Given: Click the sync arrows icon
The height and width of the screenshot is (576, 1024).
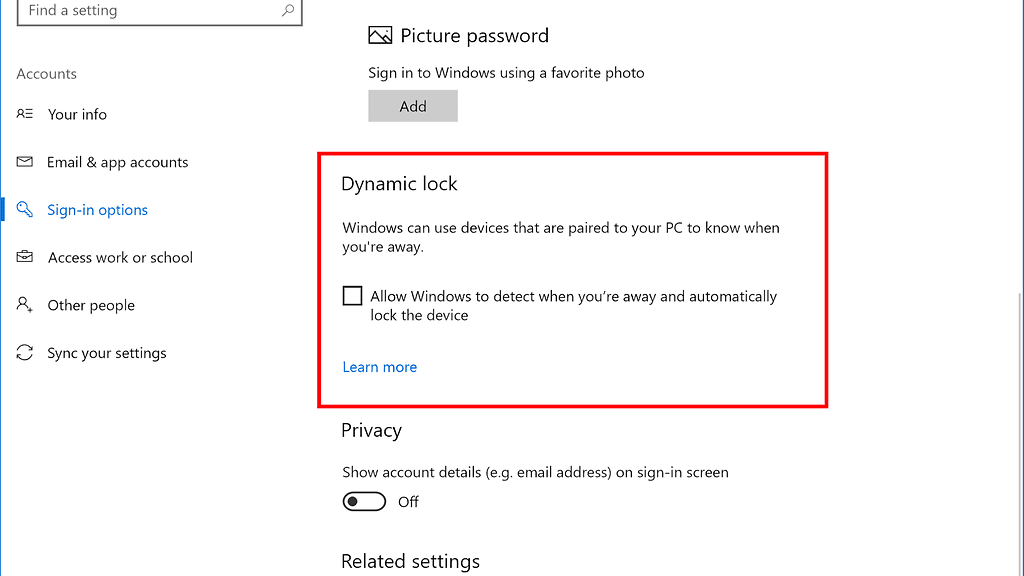Looking at the screenshot, I should click(x=25, y=353).
